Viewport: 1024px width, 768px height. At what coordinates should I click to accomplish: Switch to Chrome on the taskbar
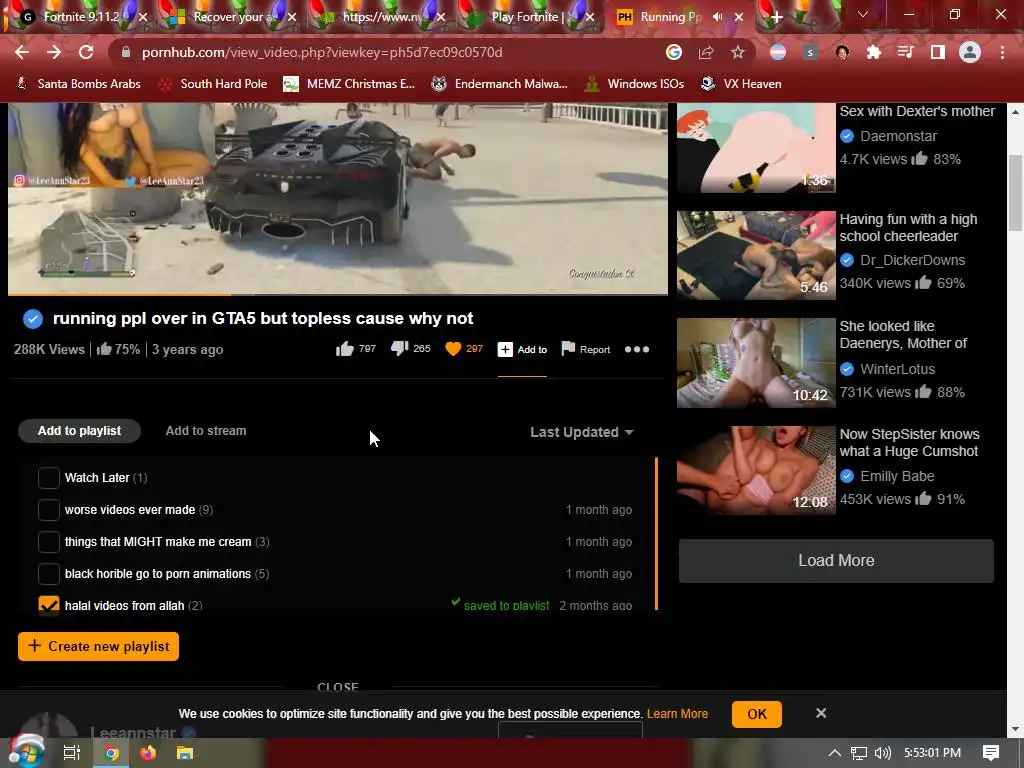[111, 753]
